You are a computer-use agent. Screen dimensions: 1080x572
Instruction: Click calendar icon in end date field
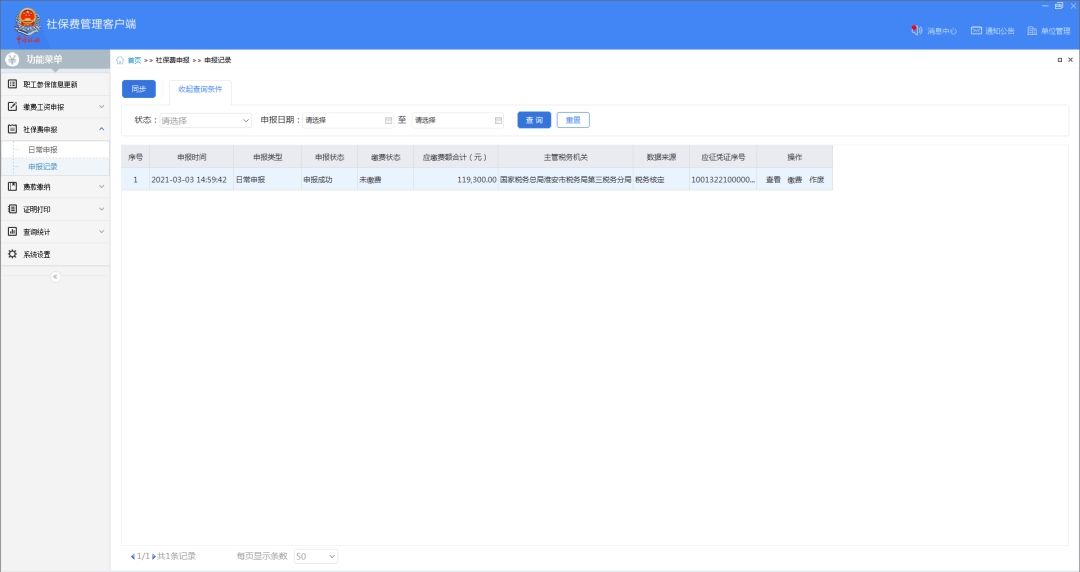[498, 120]
